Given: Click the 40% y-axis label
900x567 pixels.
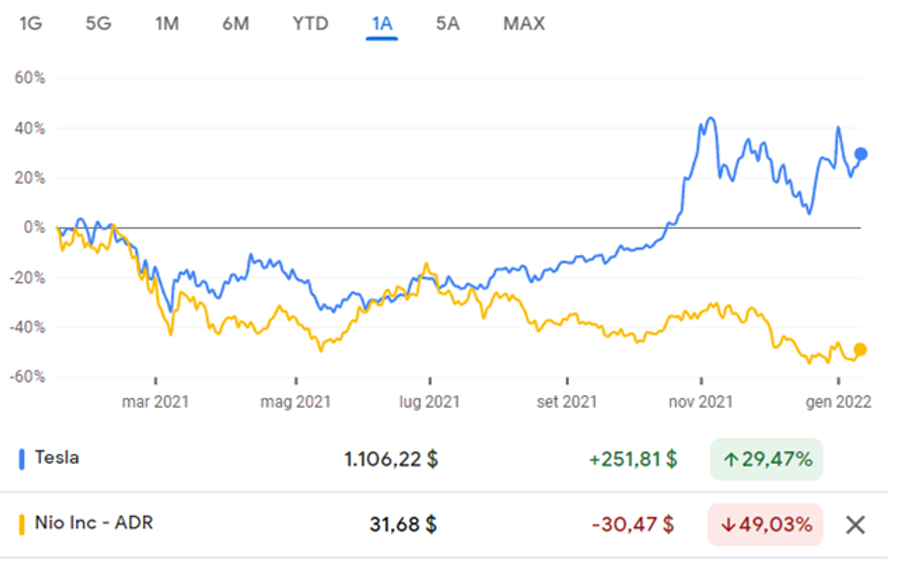Looking at the screenshot, I should tap(30, 128).
